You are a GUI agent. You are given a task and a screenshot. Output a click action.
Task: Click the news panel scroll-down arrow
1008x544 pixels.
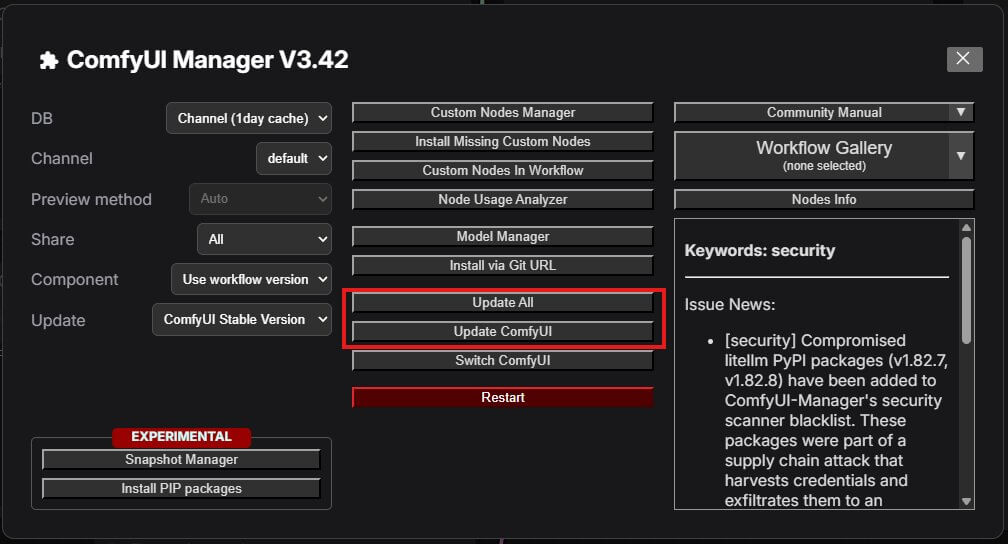click(966, 502)
